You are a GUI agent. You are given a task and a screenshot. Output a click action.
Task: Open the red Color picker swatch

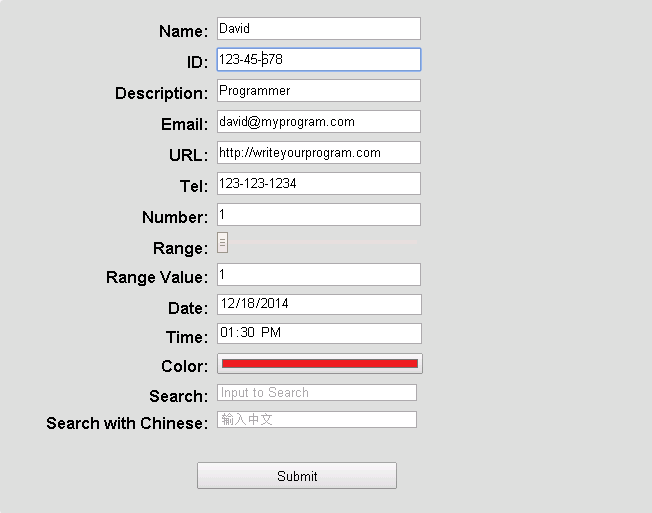click(319, 364)
